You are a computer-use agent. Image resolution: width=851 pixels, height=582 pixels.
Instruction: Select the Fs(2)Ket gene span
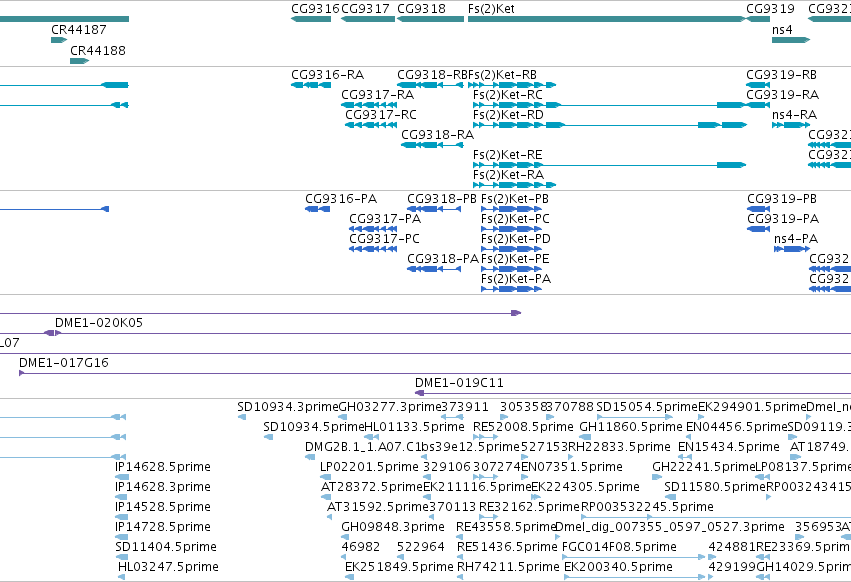coord(607,19)
